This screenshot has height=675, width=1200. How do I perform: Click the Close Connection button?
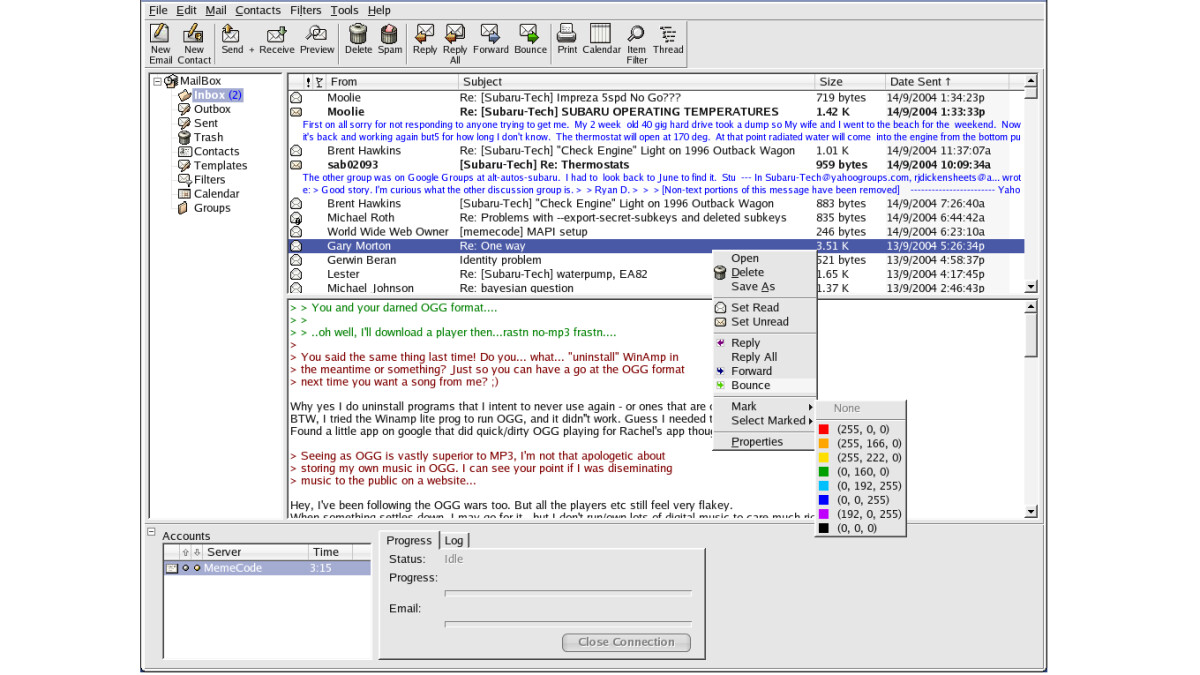[x=626, y=642]
